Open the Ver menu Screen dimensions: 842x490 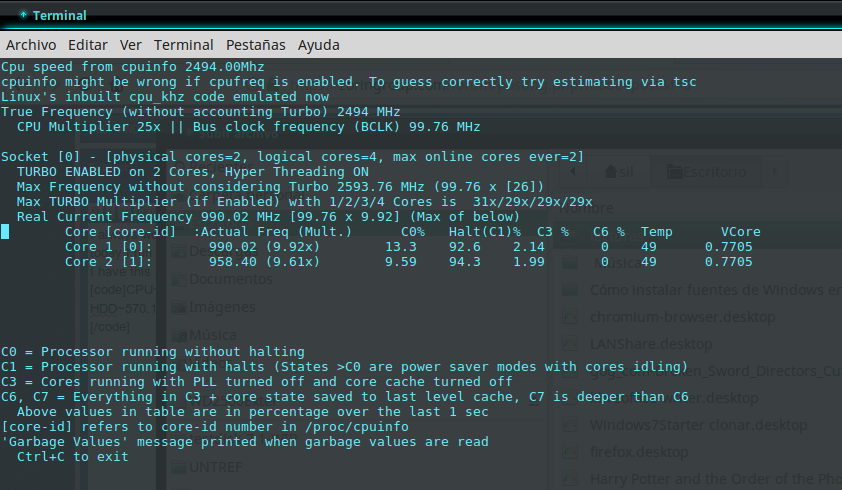(130, 45)
